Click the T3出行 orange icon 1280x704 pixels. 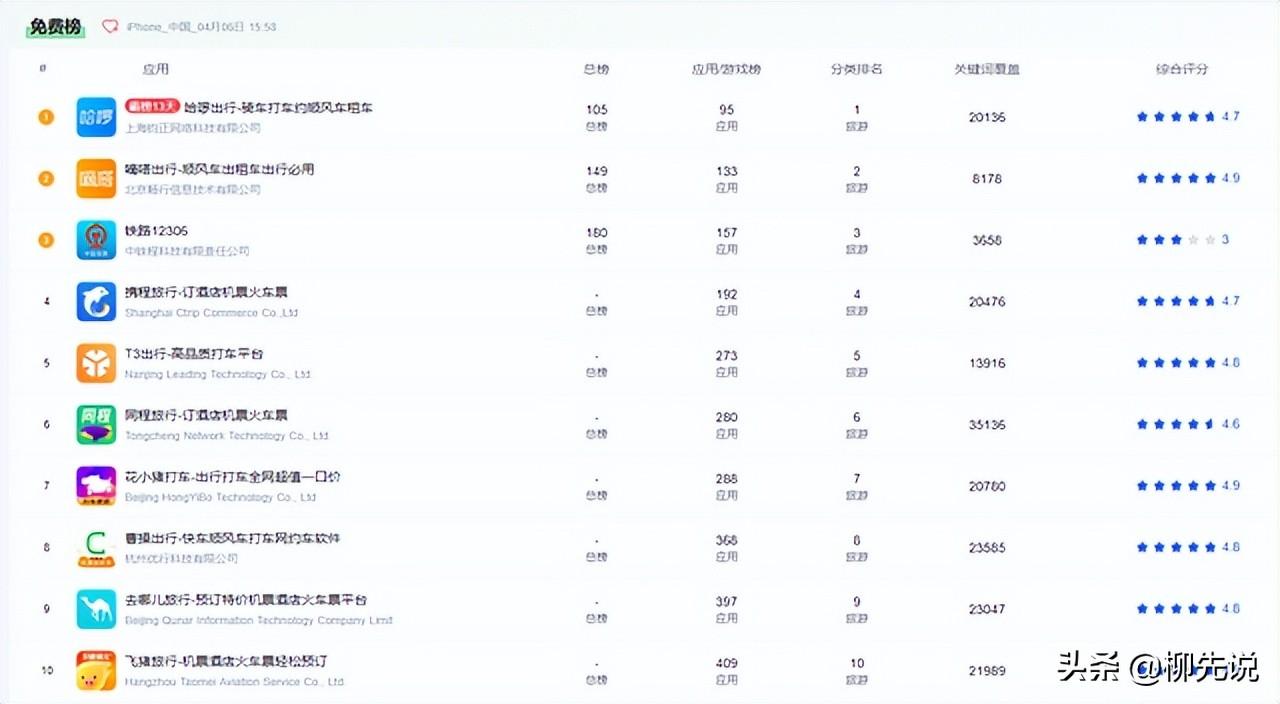pyautogui.click(x=96, y=363)
